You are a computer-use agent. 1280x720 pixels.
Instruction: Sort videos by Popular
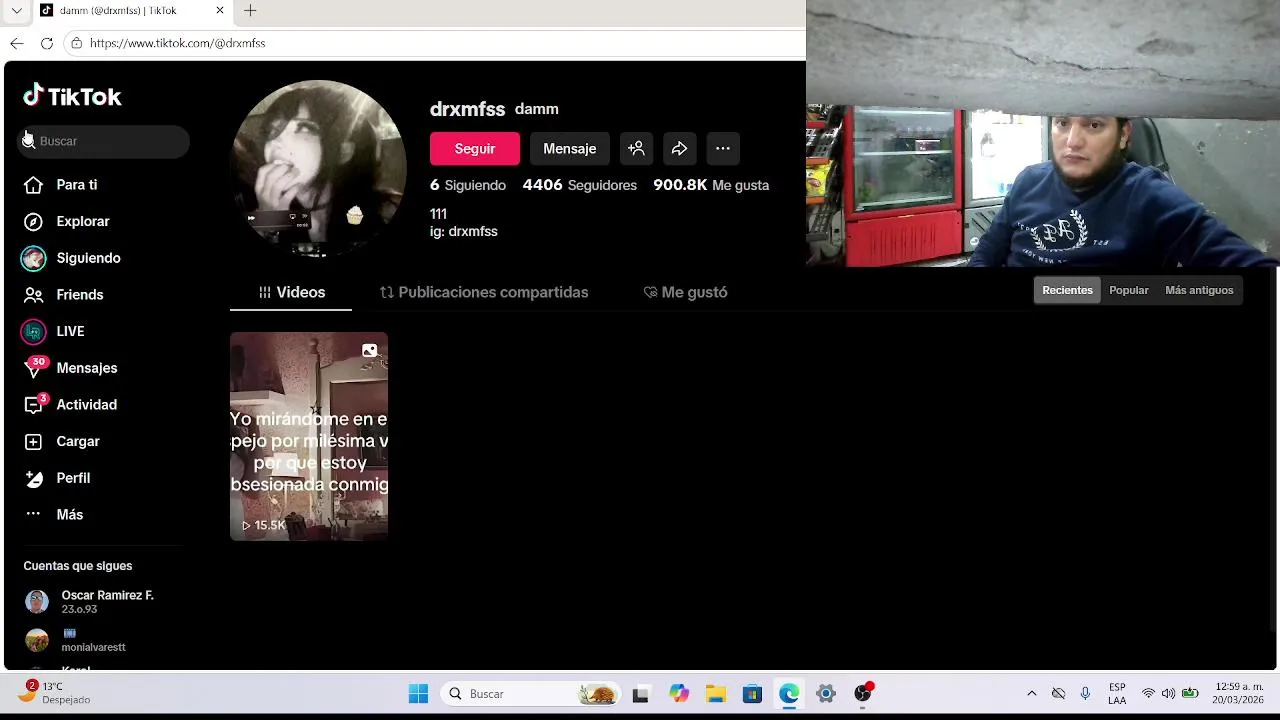pyautogui.click(x=1129, y=290)
